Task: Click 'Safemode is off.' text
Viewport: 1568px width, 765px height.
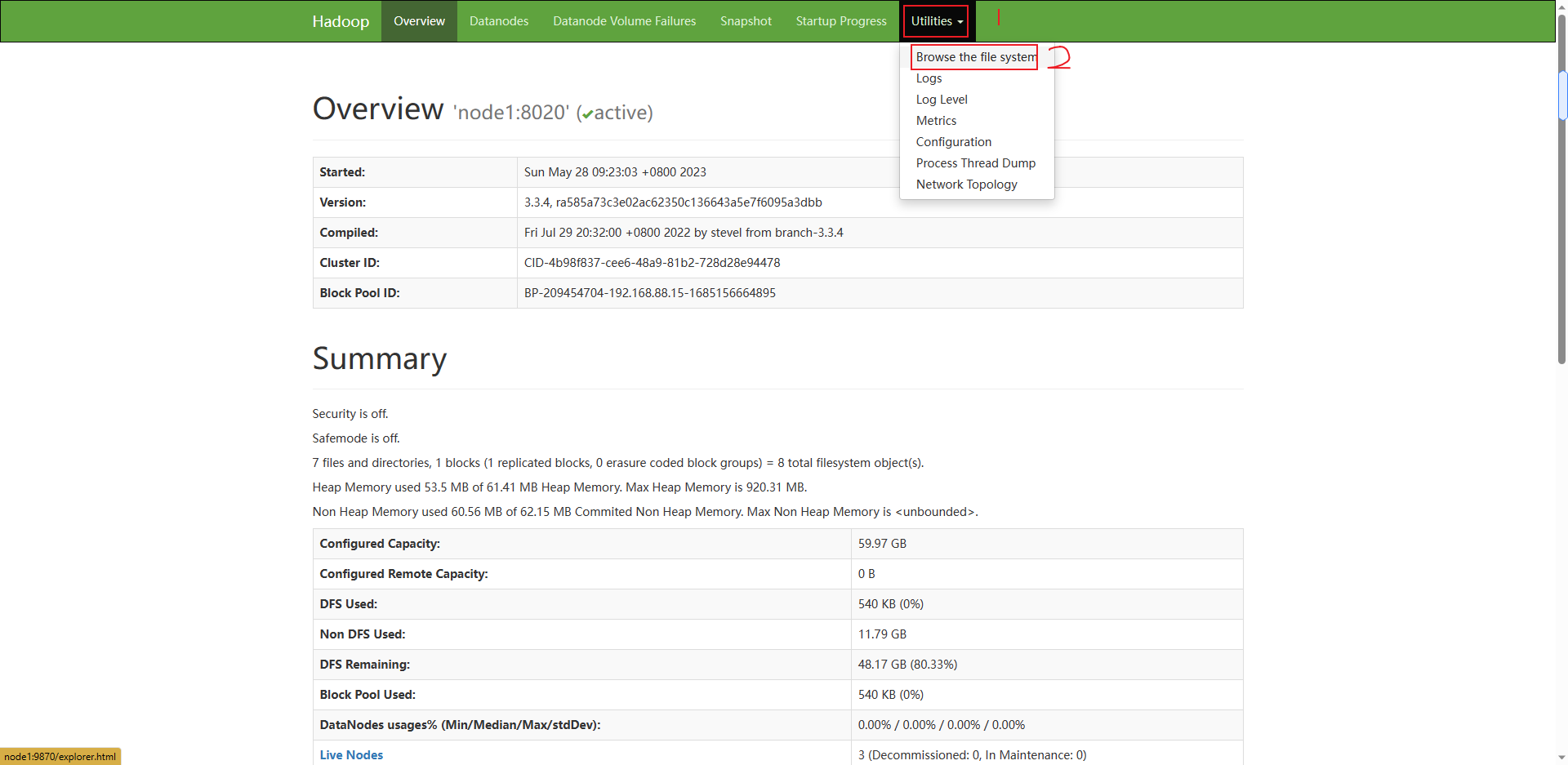Action: coord(356,438)
